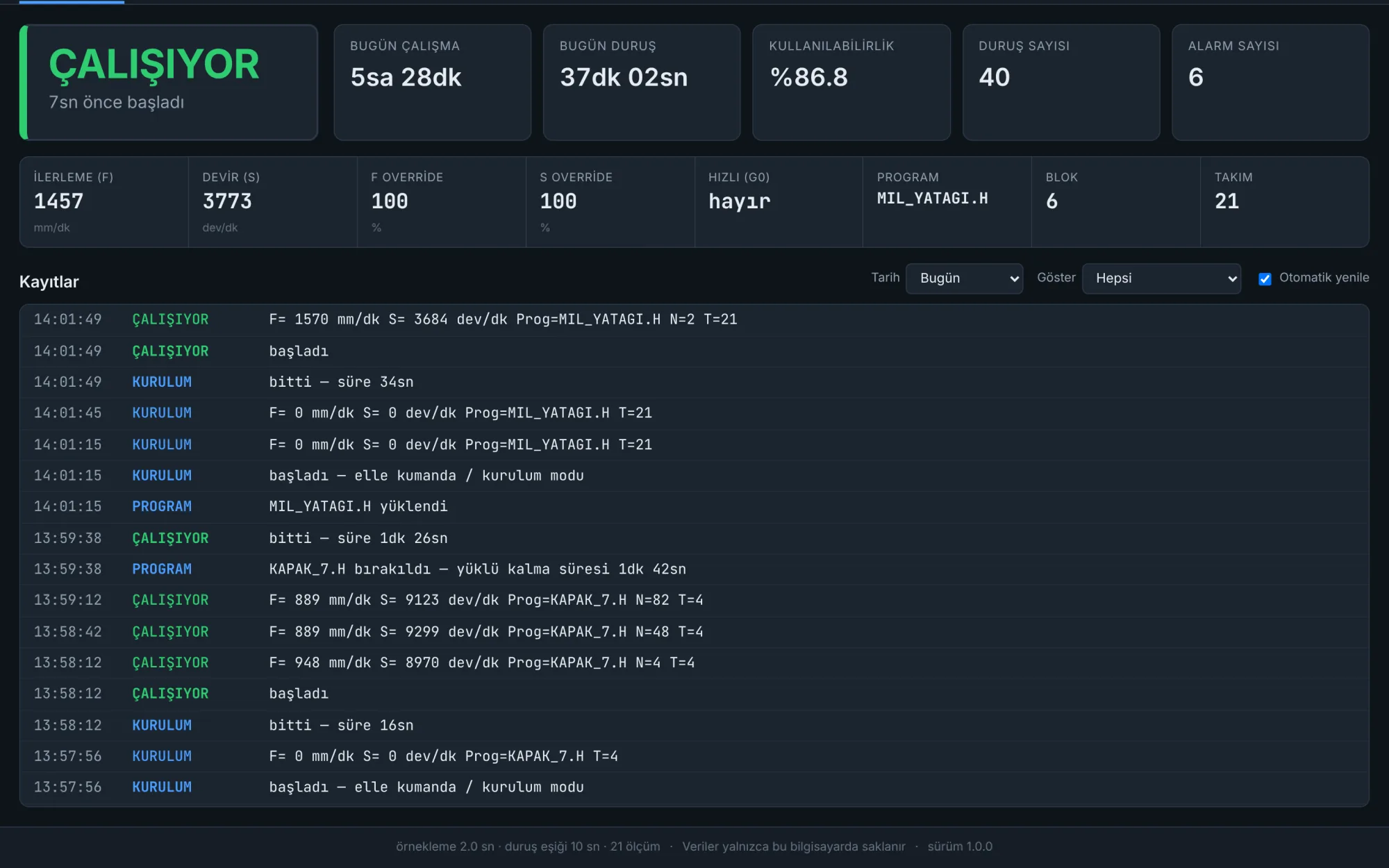
Task: Open the Tarih dropdown showing Bugün
Action: (x=964, y=278)
